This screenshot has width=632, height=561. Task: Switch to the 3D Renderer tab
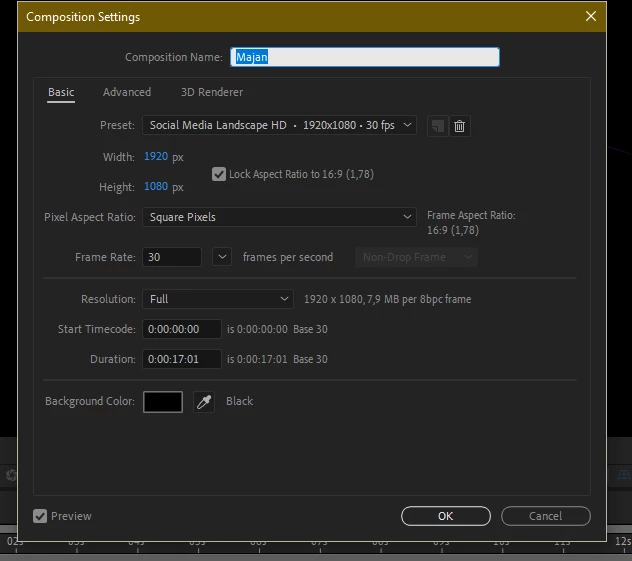(212, 92)
